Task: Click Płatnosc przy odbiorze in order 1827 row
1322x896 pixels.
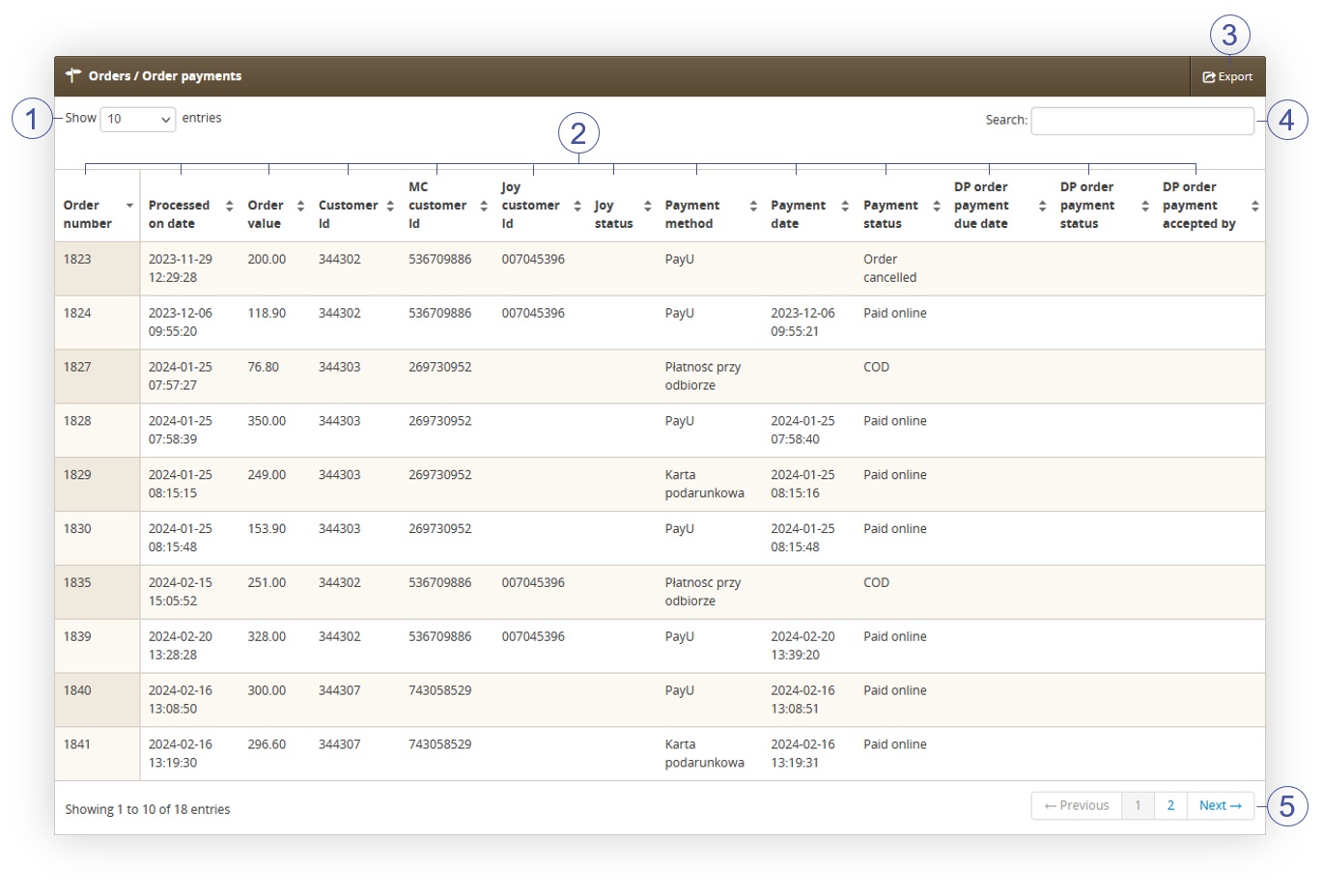Action: pyautogui.click(x=703, y=376)
